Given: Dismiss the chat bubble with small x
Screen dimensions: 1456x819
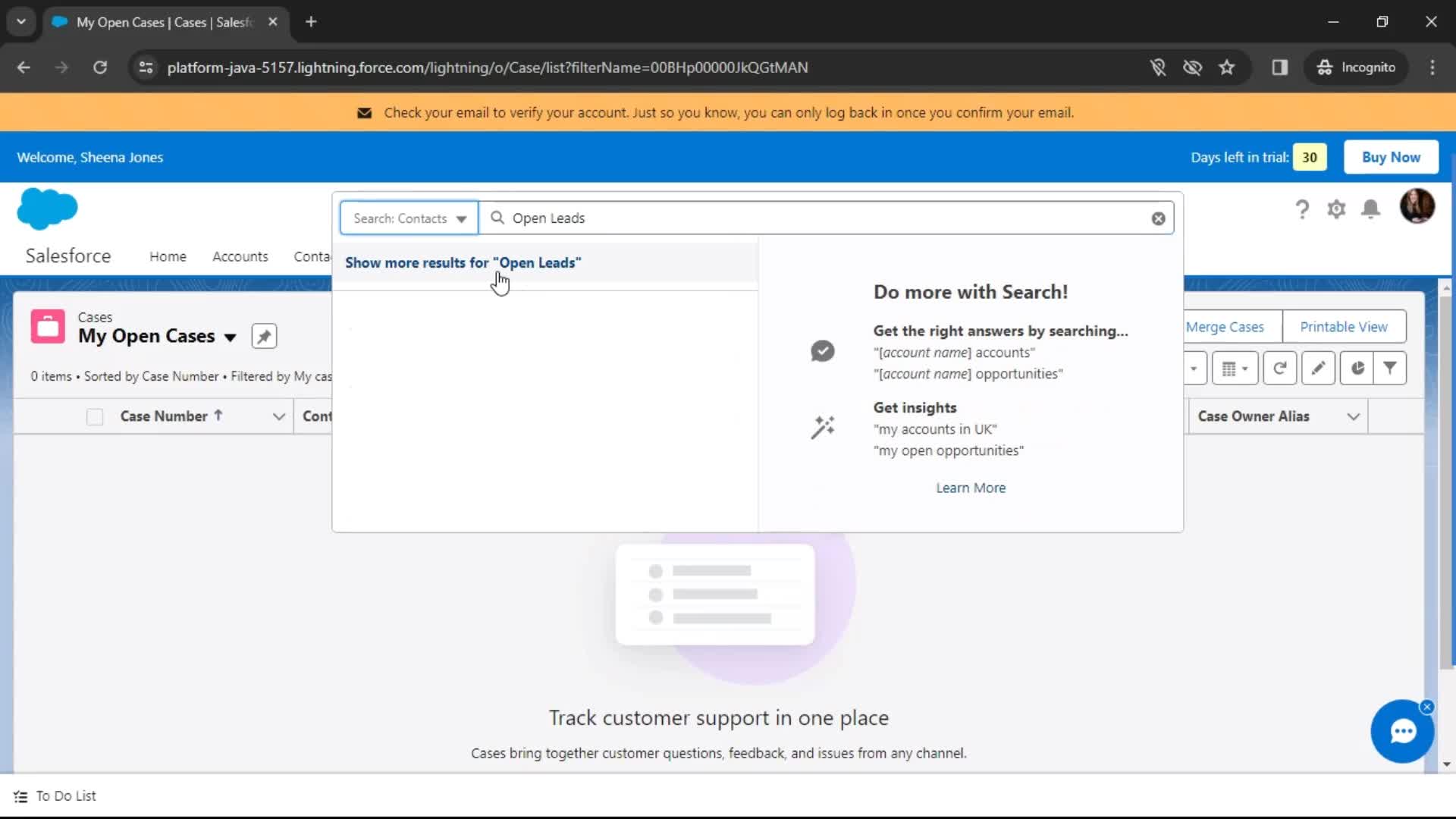Looking at the screenshot, I should [1427, 707].
